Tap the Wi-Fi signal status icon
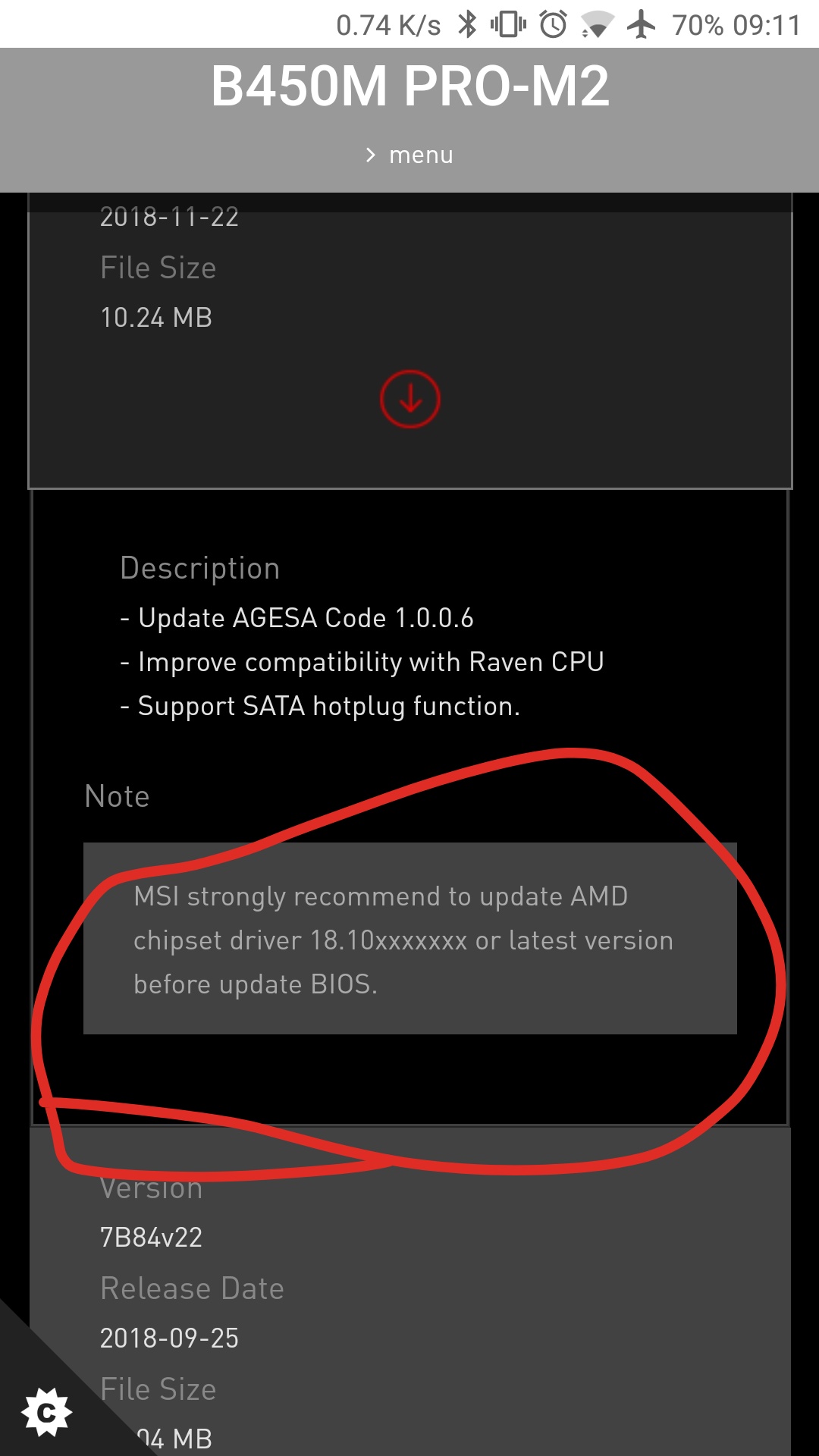The width and height of the screenshot is (819, 1456). click(598, 25)
